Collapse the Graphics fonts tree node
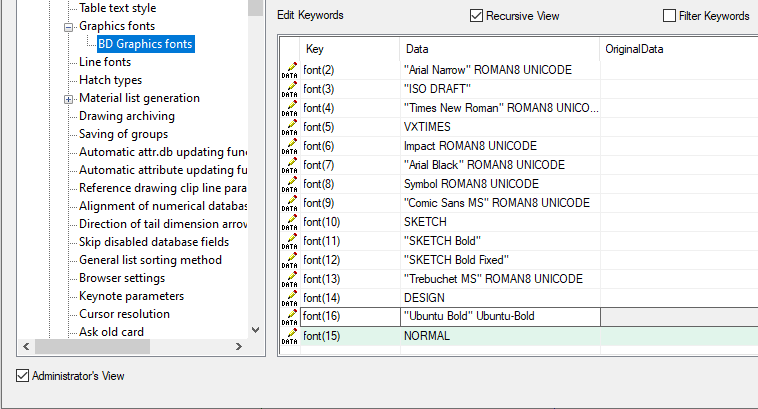758x409 pixels. click(x=69, y=26)
